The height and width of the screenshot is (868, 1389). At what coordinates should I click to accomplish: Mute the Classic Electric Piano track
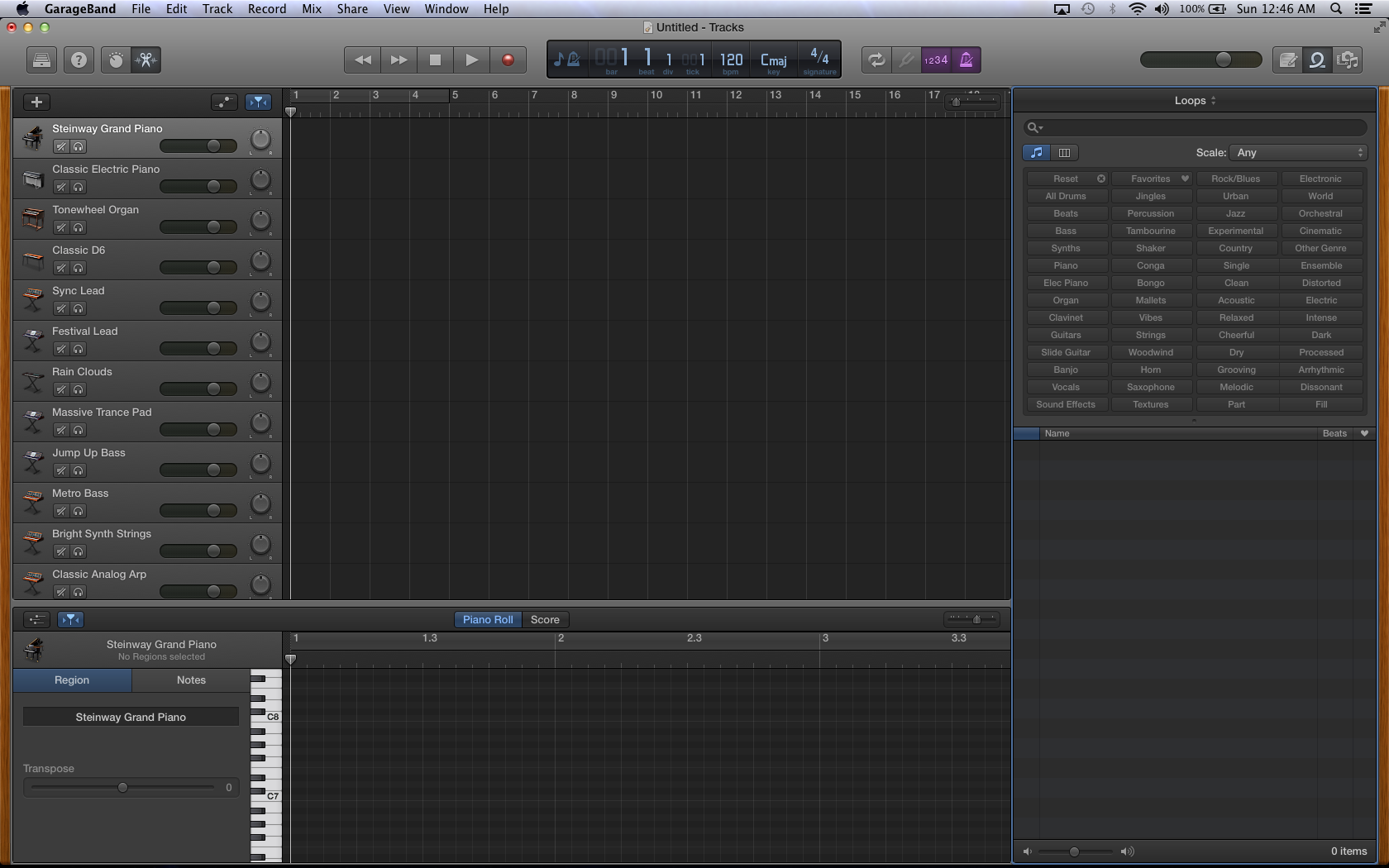(x=61, y=187)
